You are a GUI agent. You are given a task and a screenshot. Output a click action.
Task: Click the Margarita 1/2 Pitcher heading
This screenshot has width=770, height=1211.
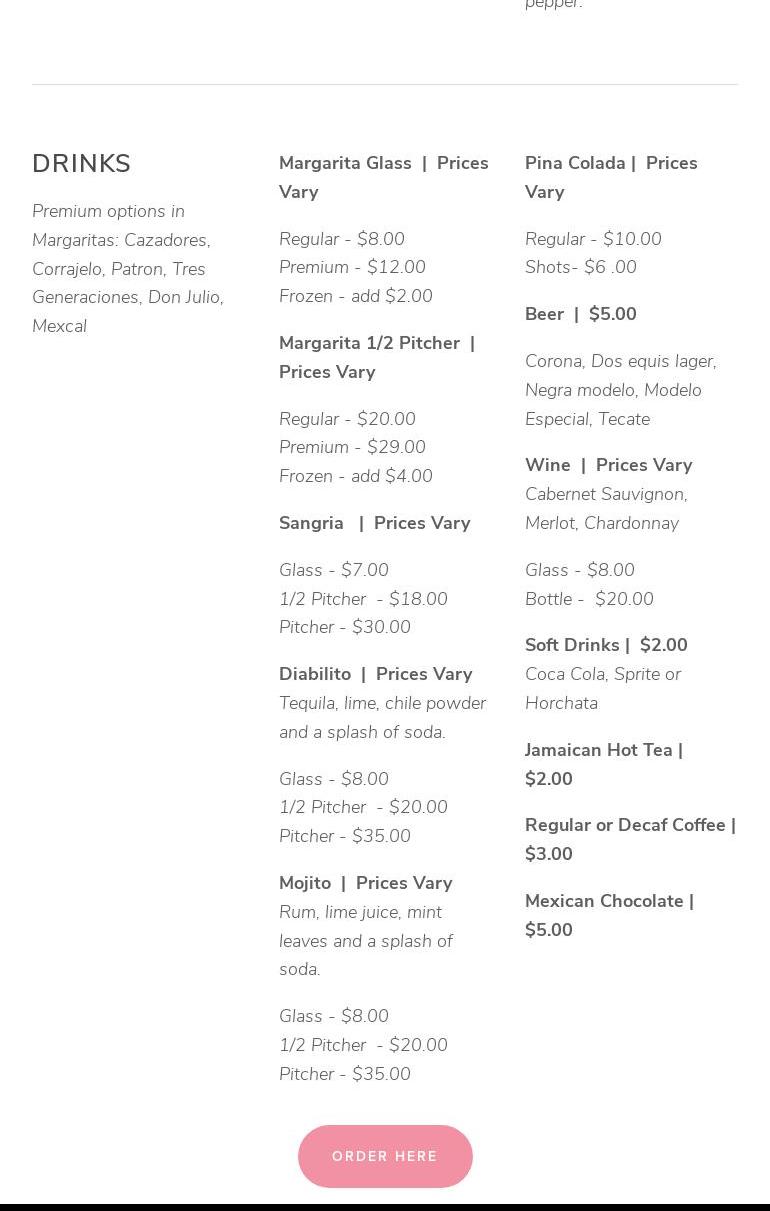pos(377,357)
